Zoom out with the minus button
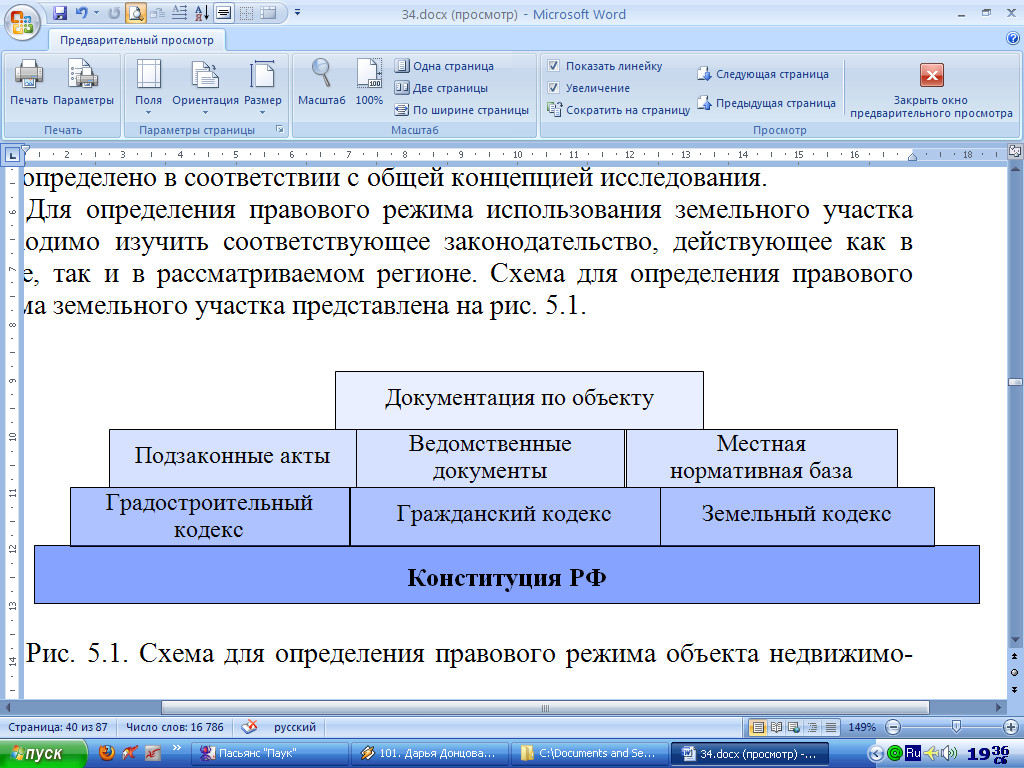 click(x=893, y=727)
